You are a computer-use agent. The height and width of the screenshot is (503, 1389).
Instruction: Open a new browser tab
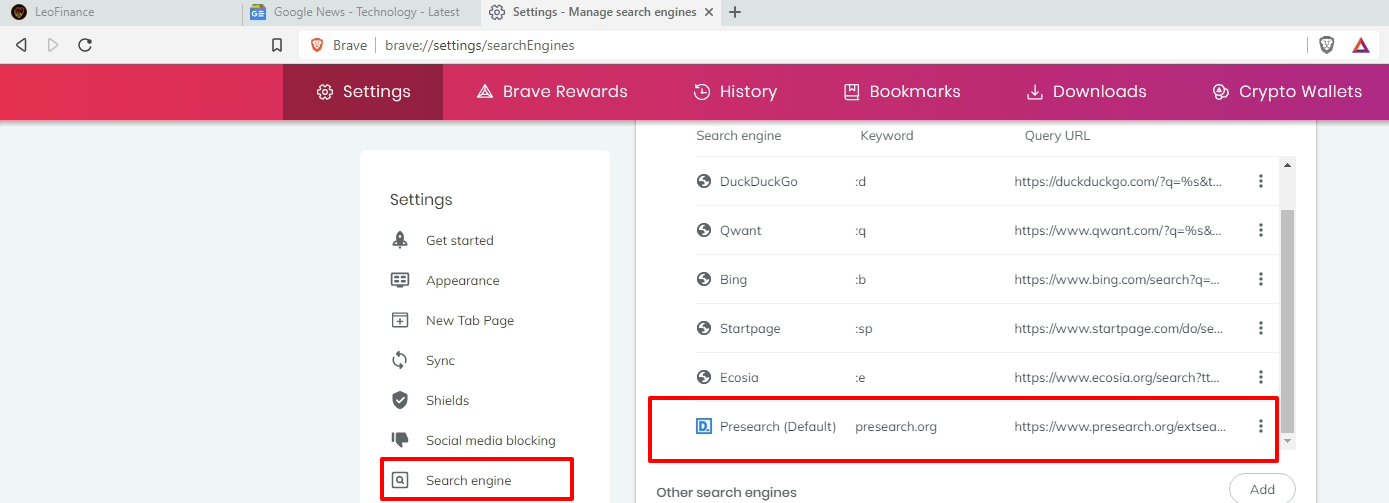point(736,12)
